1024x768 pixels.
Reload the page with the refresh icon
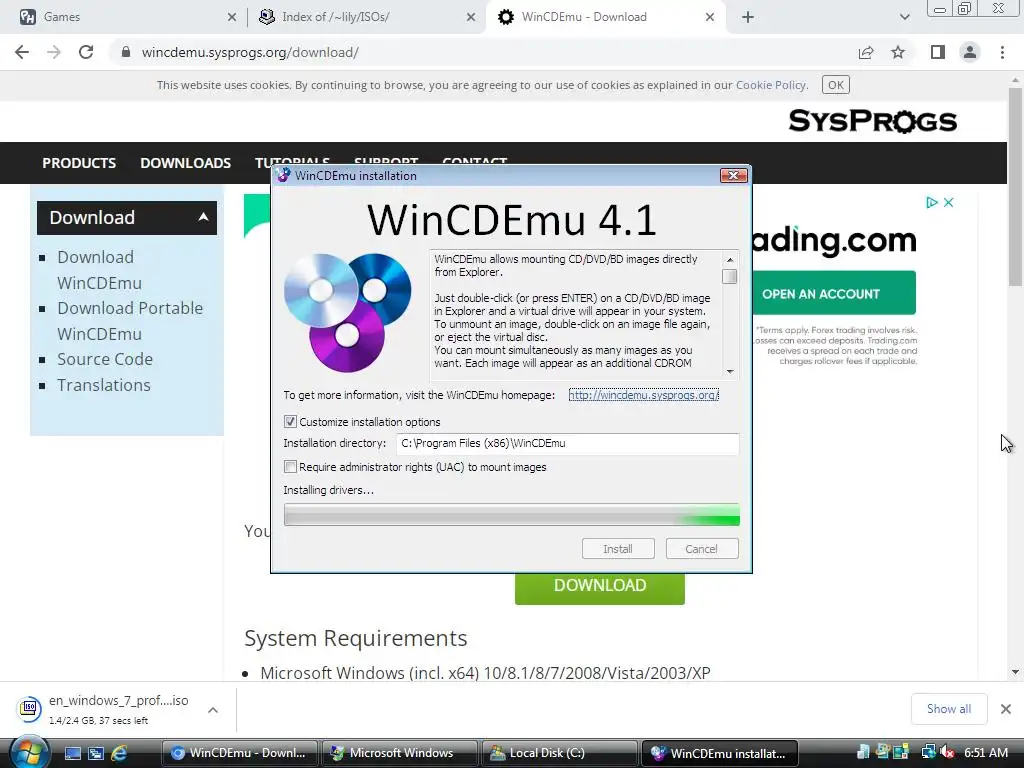click(x=86, y=52)
